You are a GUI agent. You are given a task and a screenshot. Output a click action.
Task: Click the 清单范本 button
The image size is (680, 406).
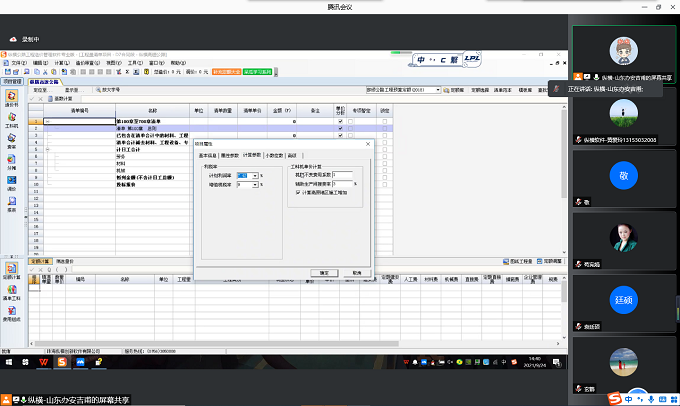click(x=503, y=90)
